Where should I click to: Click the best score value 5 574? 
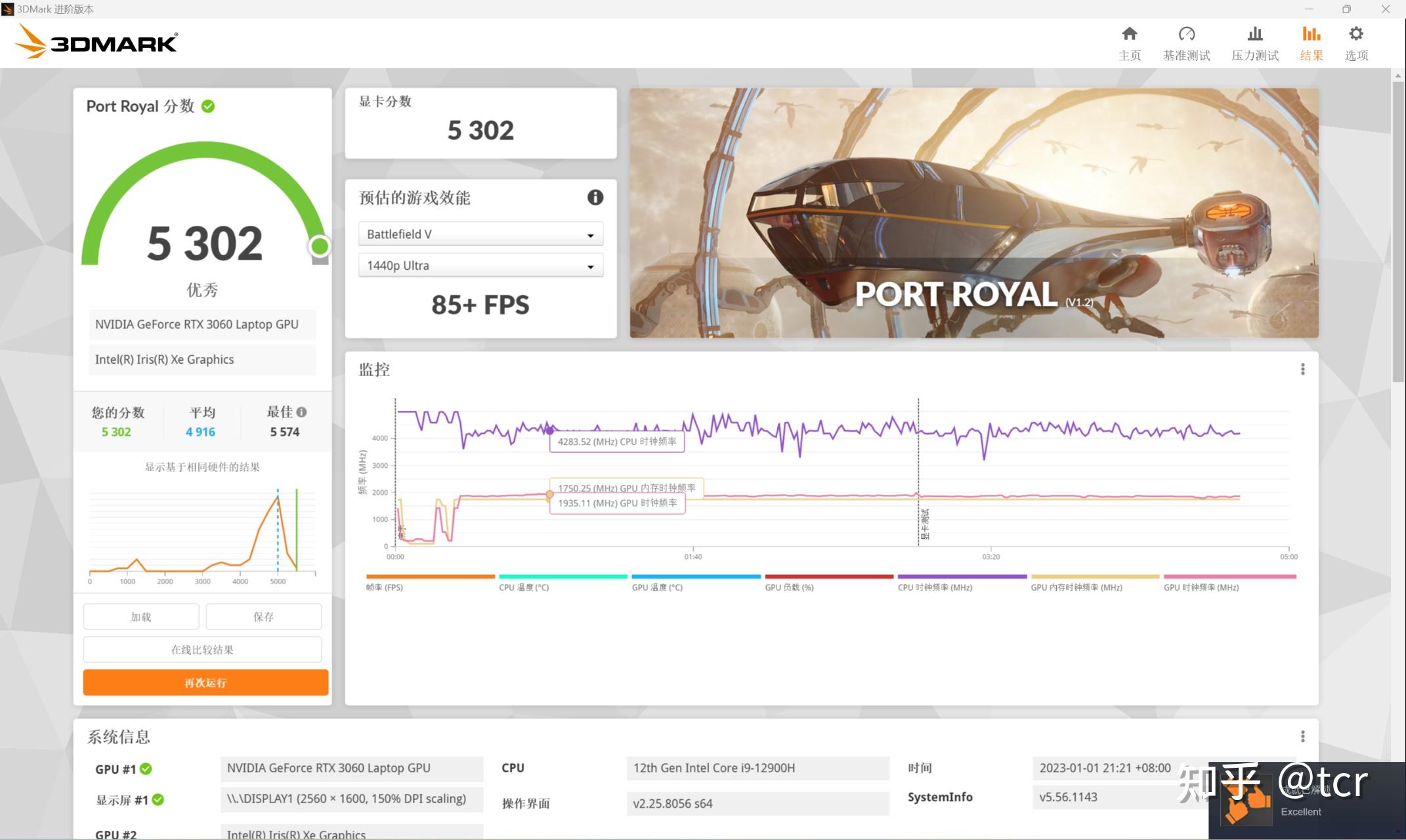[284, 432]
